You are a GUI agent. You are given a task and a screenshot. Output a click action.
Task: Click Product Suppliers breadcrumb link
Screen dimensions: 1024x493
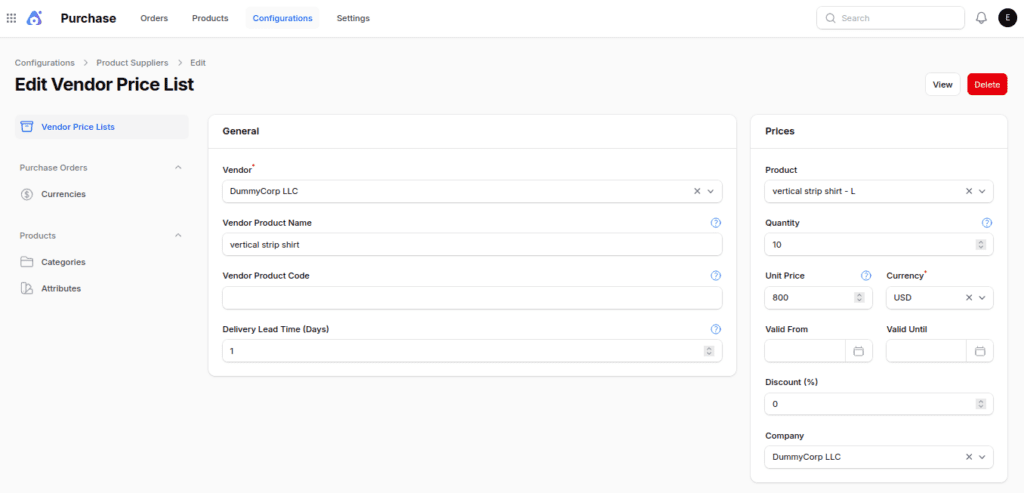click(x=133, y=63)
